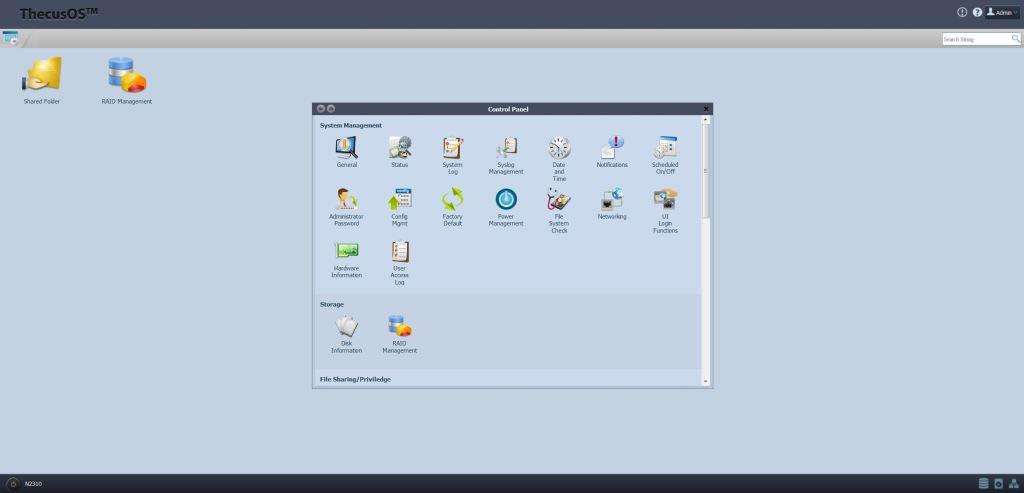The width and height of the screenshot is (1024, 493).
Task: Open Factory Default option
Action: (x=453, y=207)
